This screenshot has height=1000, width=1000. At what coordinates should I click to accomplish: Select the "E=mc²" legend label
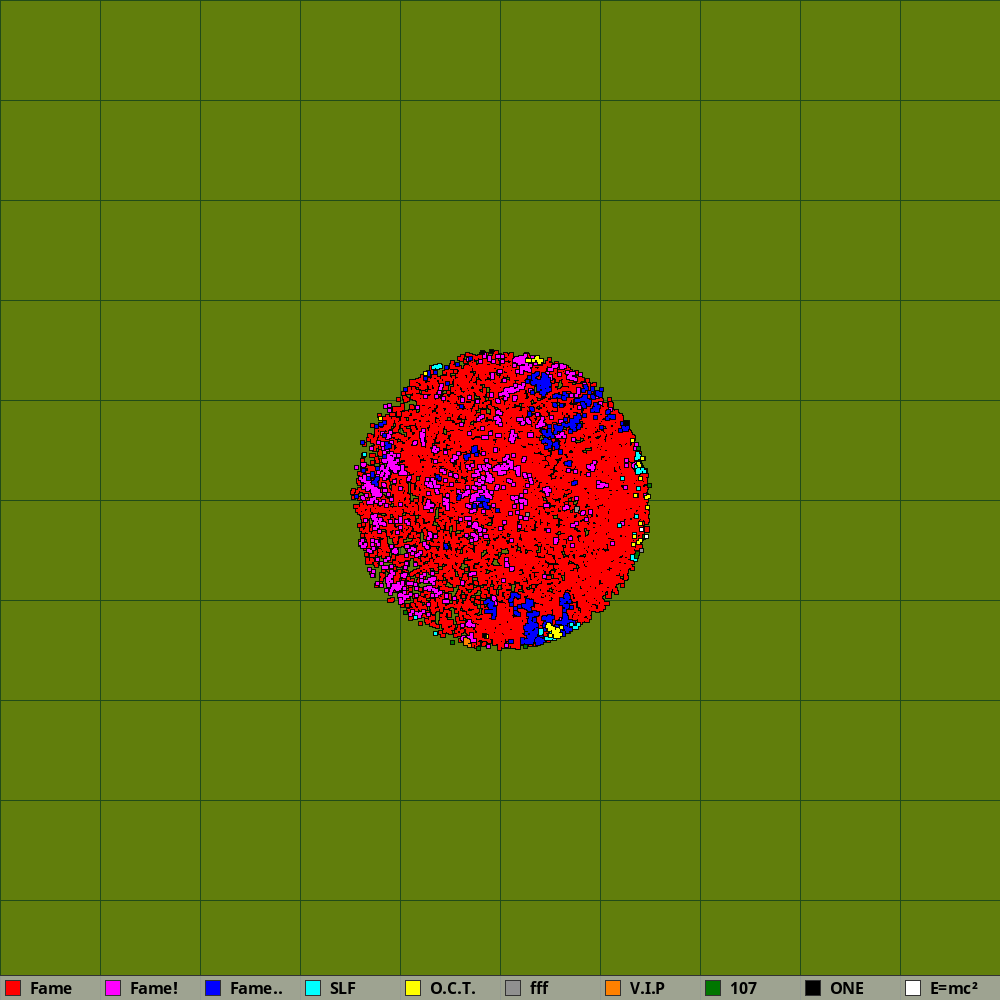(x=954, y=989)
